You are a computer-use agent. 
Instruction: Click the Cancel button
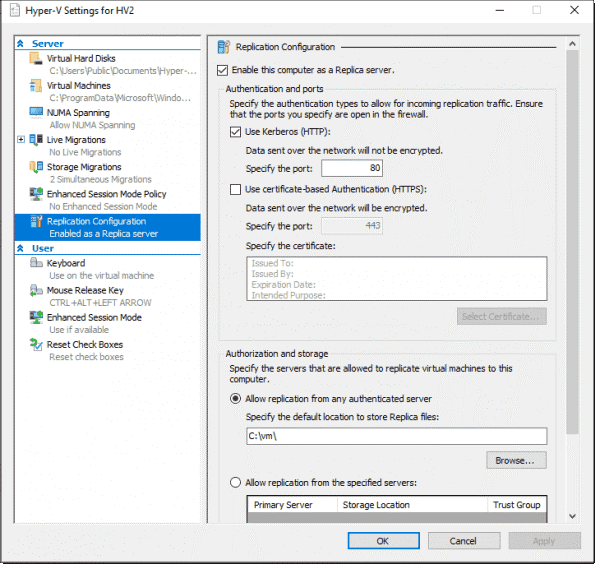464,541
